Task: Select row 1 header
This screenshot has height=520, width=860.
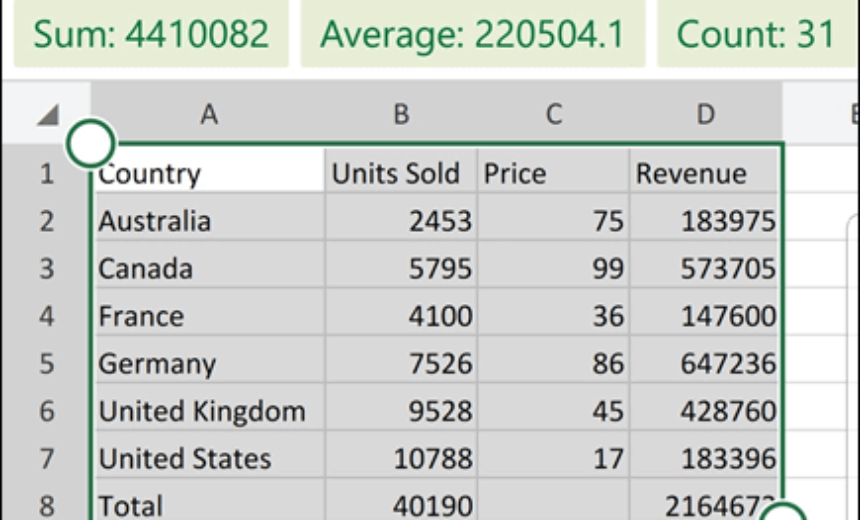Action: 46,174
